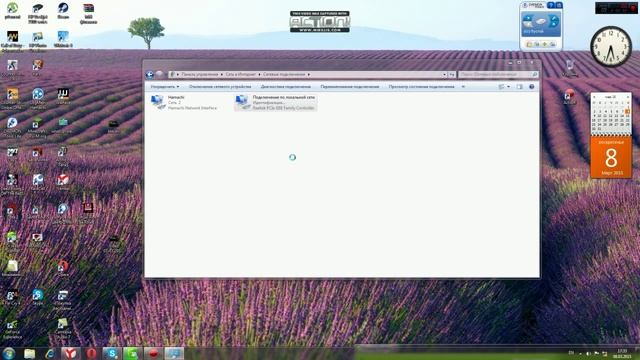This screenshot has height=360, width=640.
Task: Open the Skype desktop shortcut
Action: pos(38,297)
